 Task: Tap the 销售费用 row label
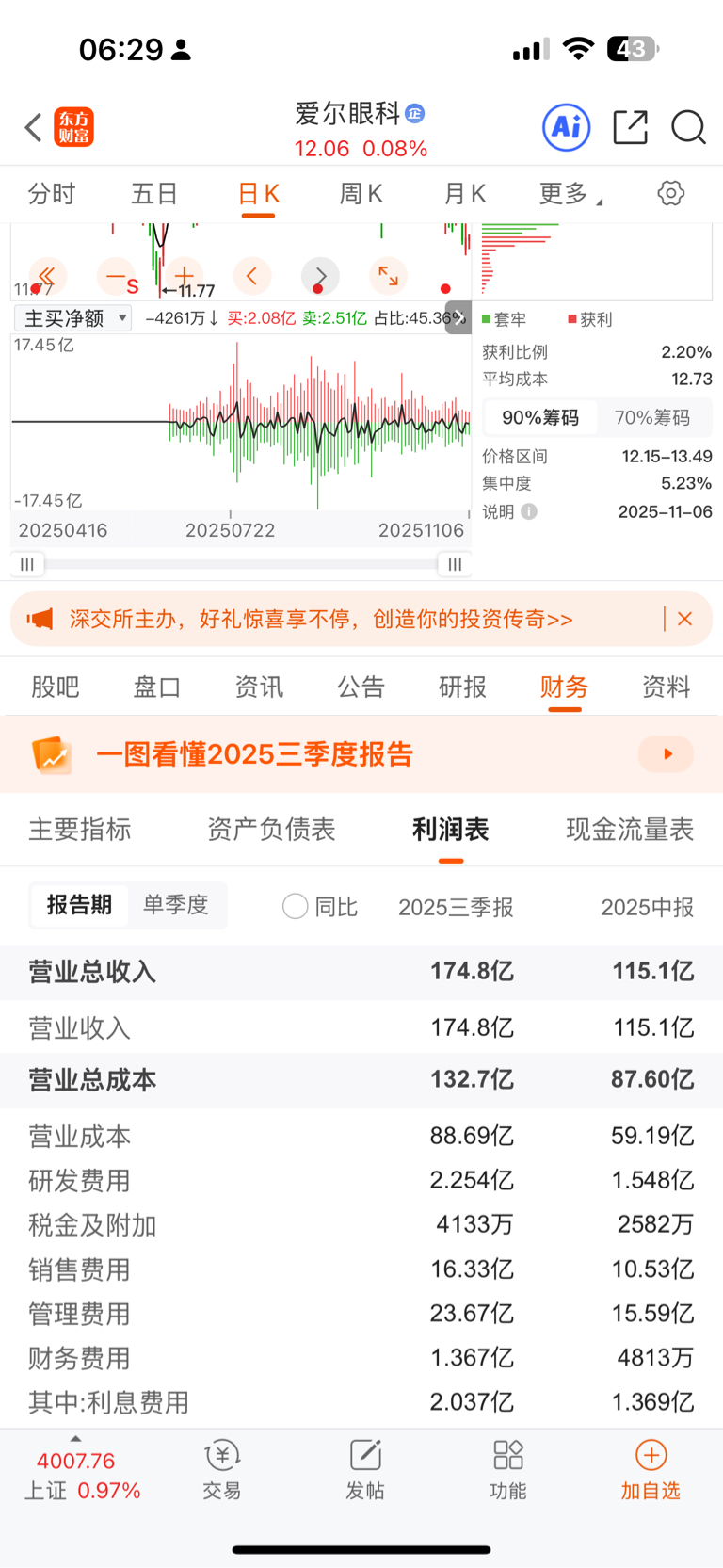pos(79,1269)
